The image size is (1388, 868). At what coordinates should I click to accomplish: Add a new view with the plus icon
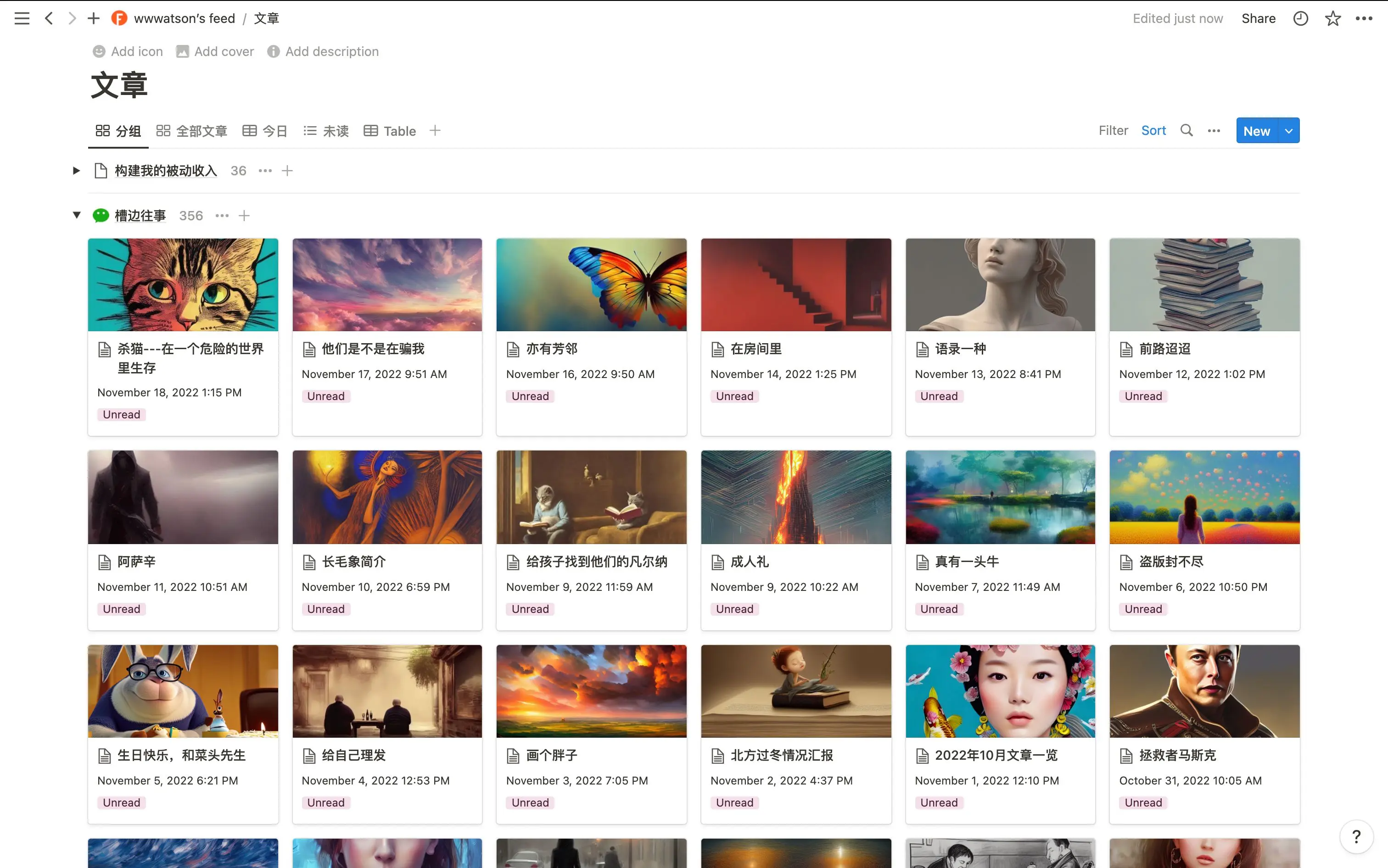click(x=435, y=131)
